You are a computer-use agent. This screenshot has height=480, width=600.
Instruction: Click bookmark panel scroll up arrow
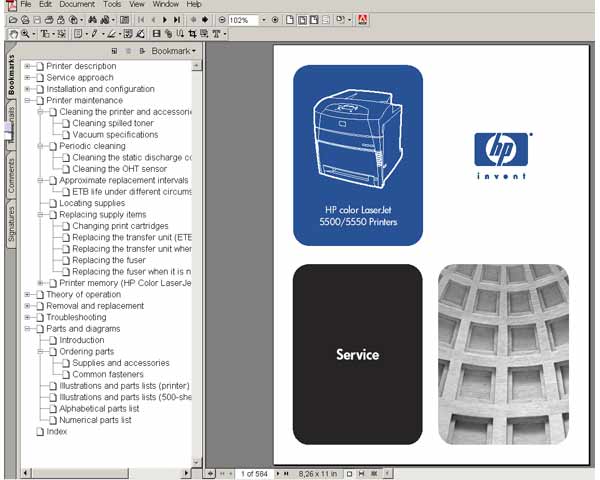pos(196,66)
